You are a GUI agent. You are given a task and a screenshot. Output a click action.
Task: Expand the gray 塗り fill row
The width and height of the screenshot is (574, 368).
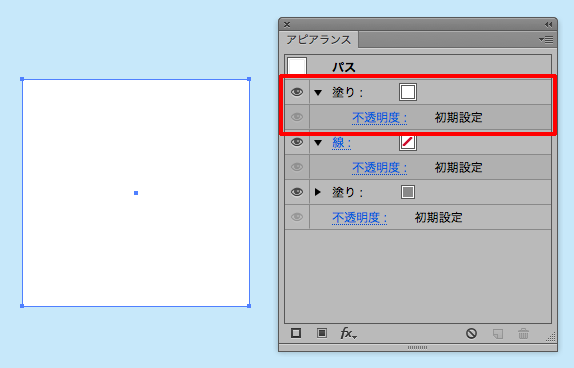(318, 192)
